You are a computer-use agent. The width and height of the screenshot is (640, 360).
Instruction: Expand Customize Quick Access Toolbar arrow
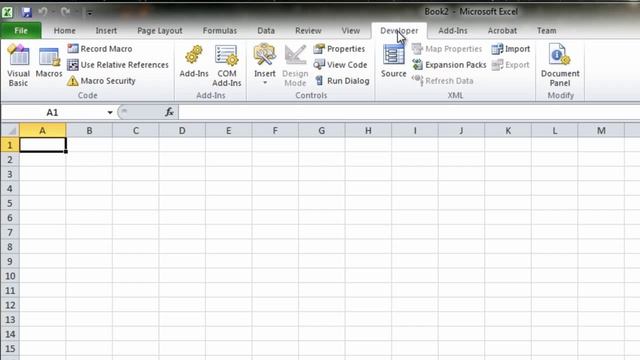[89, 13]
